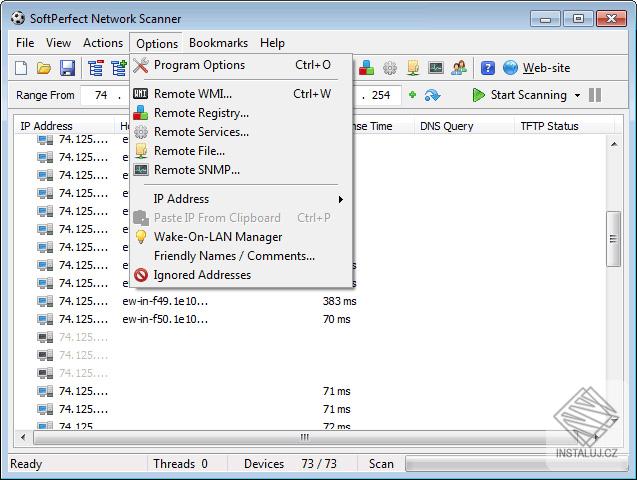Click the vertical scrollbar thumb
The height and width of the screenshot is (480, 637).
pos(613,239)
